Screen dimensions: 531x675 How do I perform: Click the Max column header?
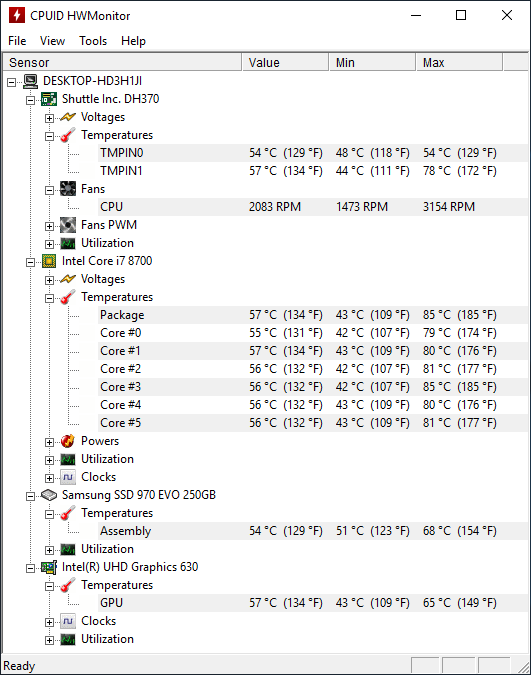point(460,62)
